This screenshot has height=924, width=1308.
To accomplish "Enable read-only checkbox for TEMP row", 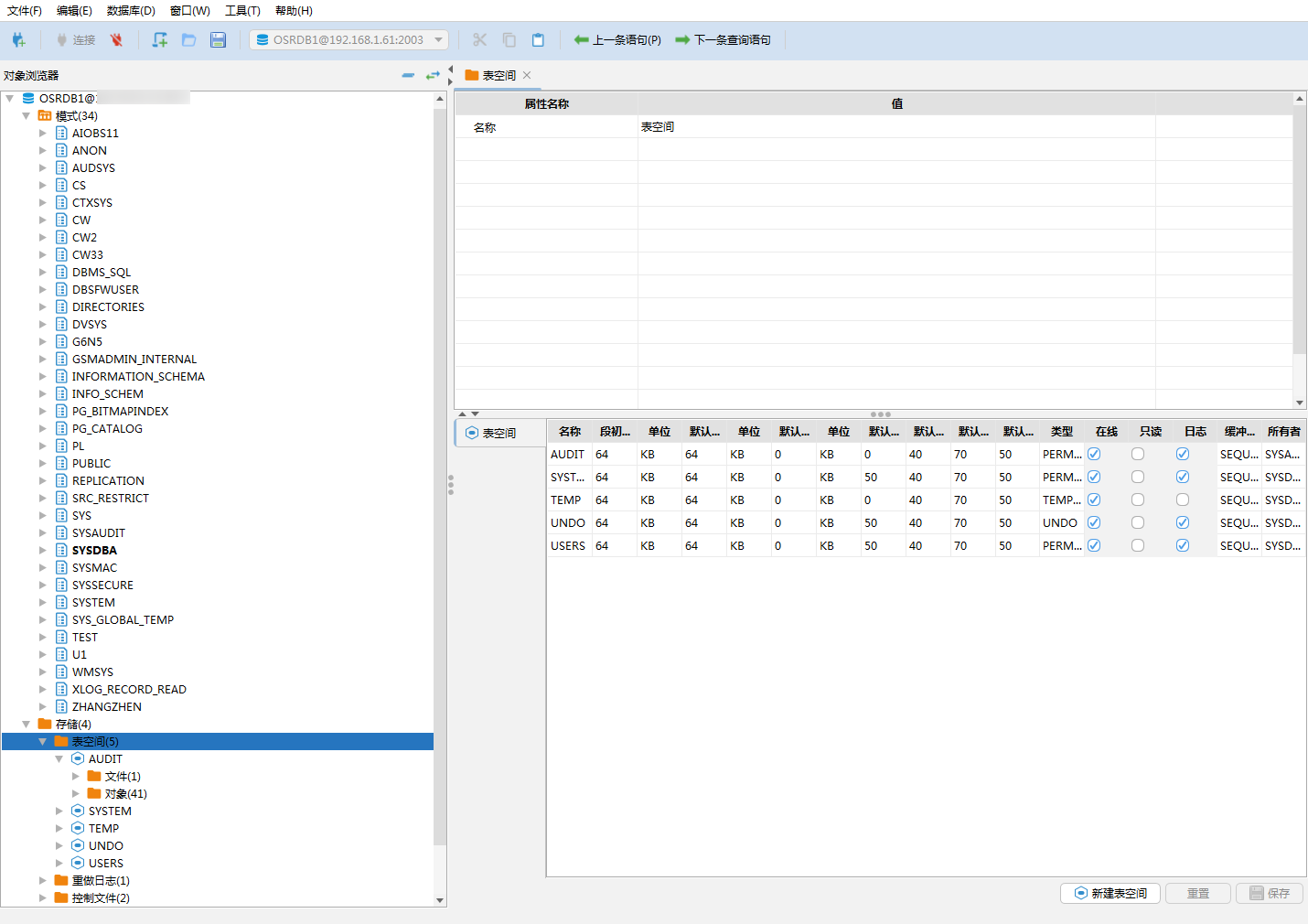I will [x=1138, y=500].
